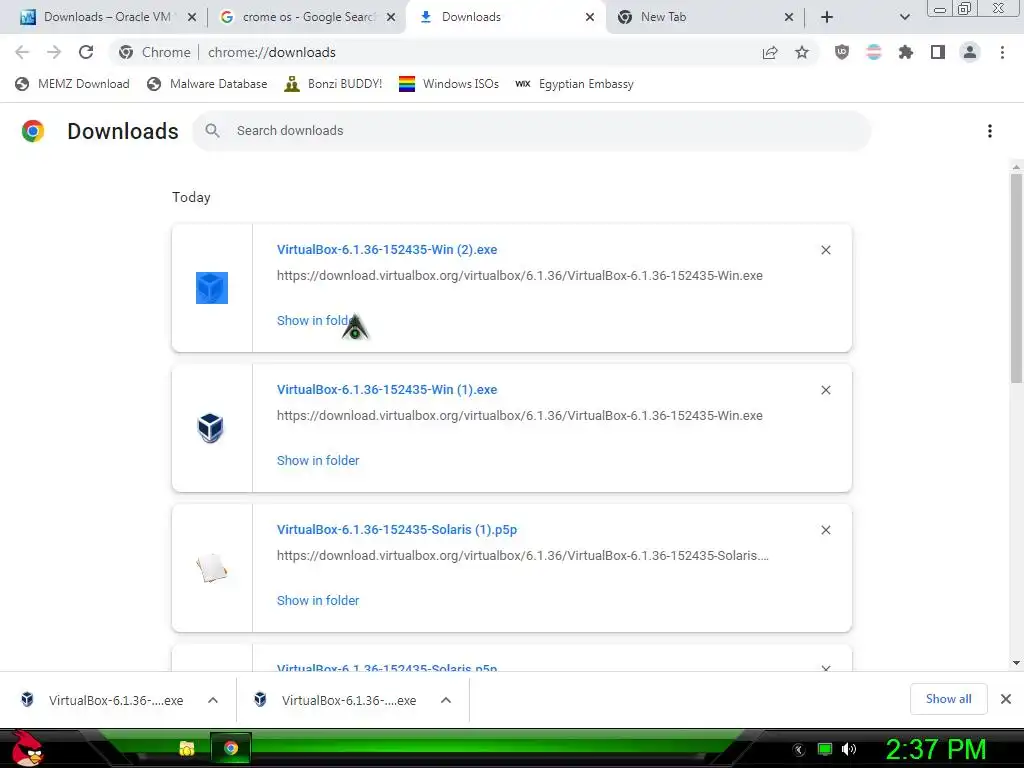Open the Downloads page more actions menu
1024x768 pixels.
[x=990, y=131]
